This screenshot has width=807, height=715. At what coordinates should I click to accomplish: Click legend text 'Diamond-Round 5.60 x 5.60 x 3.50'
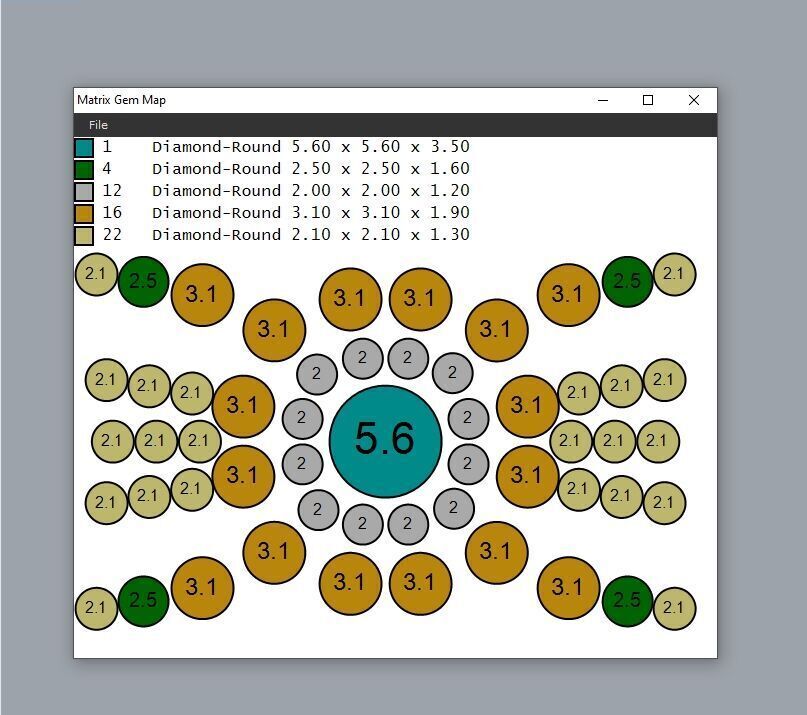click(x=311, y=147)
